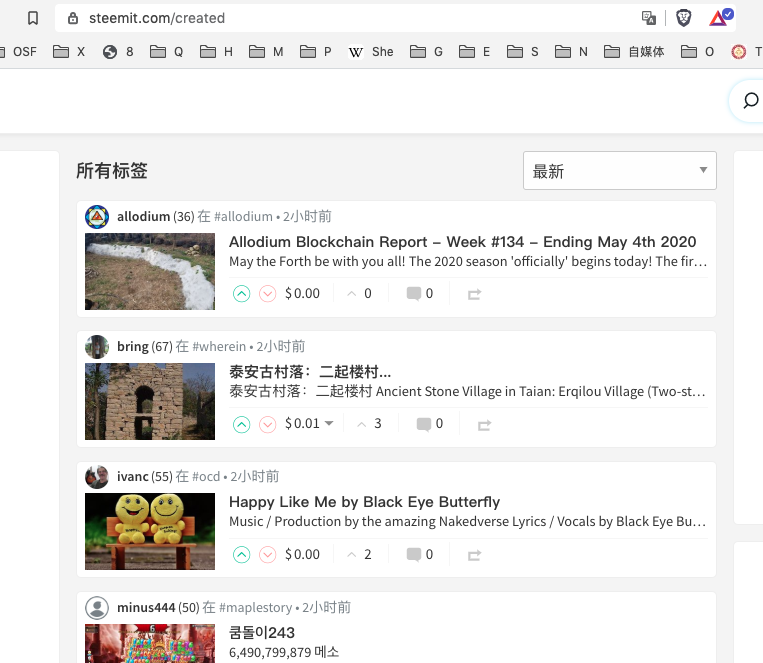
Task: Downvote the Allodium Blockchain Report post
Action: click(268, 294)
